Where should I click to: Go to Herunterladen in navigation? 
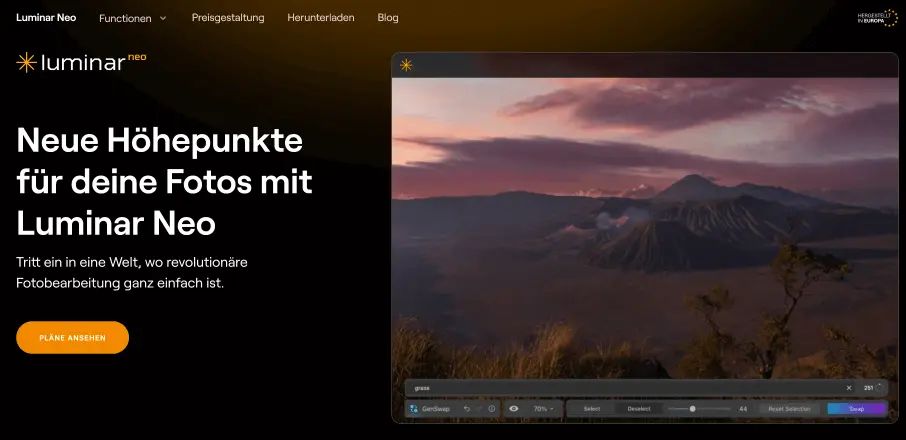[320, 18]
